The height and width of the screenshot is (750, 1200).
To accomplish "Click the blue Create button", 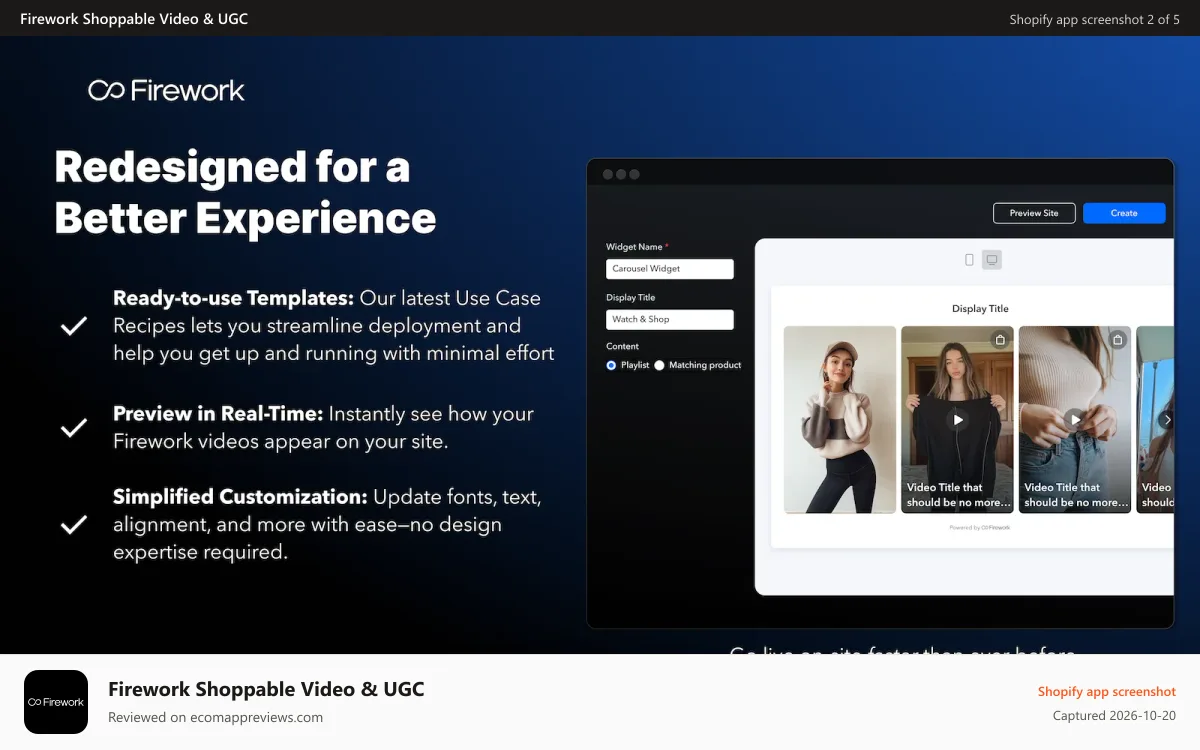I will pyautogui.click(x=1124, y=213).
